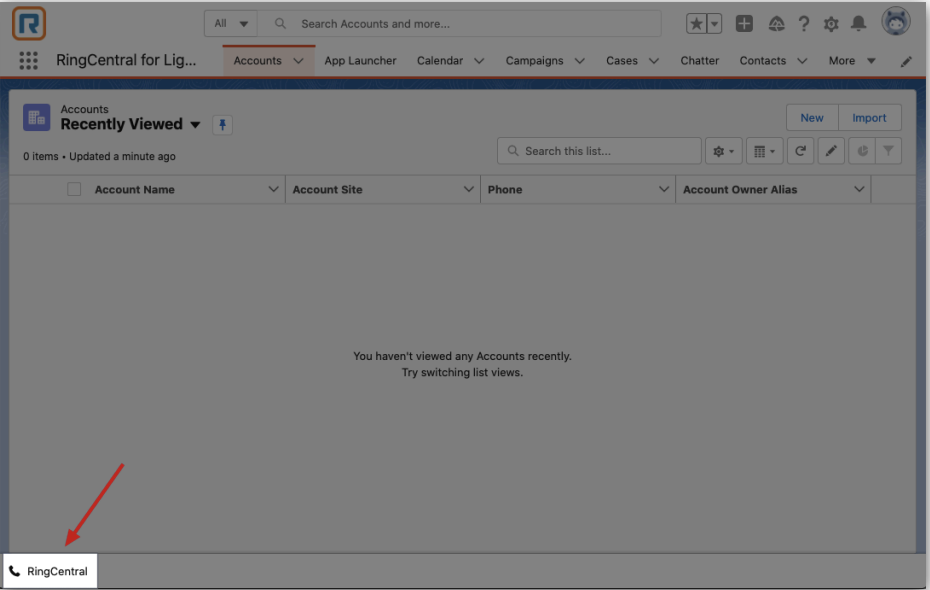Tick the select all rows checkbox

coord(74,189)
